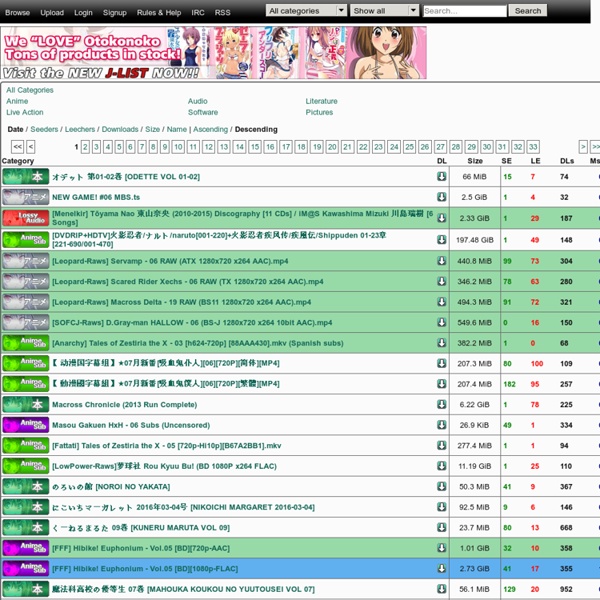Click download icon for NEW GAME! #06

click(x=442, y=197)
